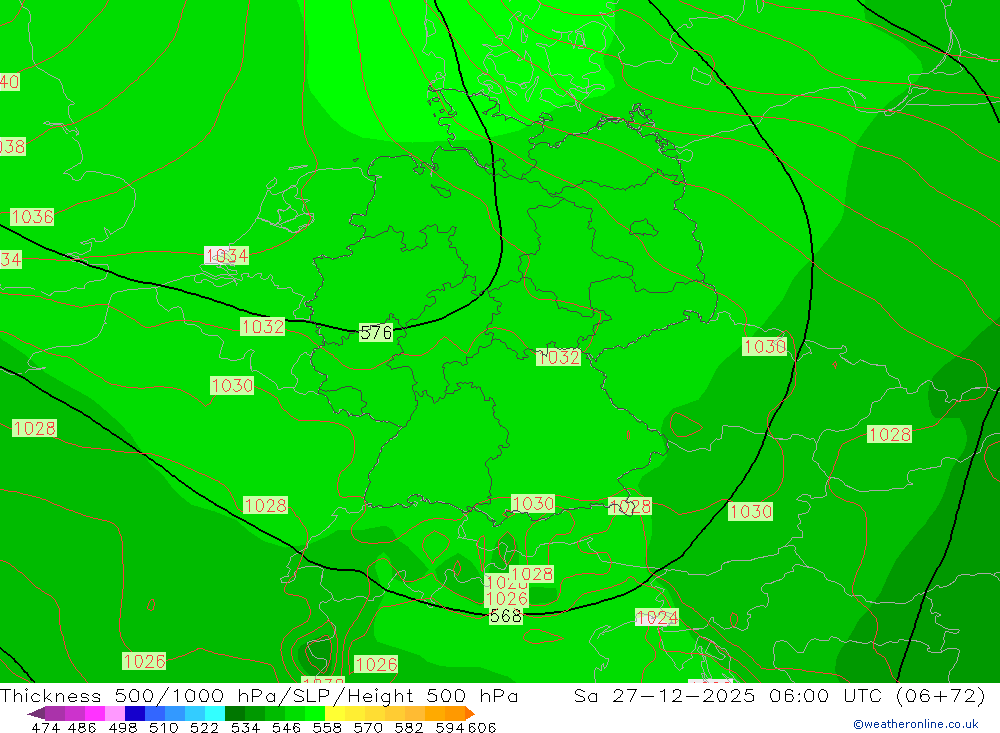1000x733 pixels.
Task: Pick the brightest green swatch before yellow
Action: pos(315,713)
